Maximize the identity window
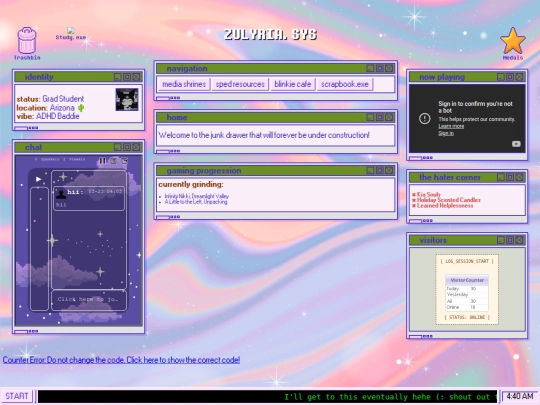This screenshot has width=540, height=405. pyautogui.click(x=127, y=77)
